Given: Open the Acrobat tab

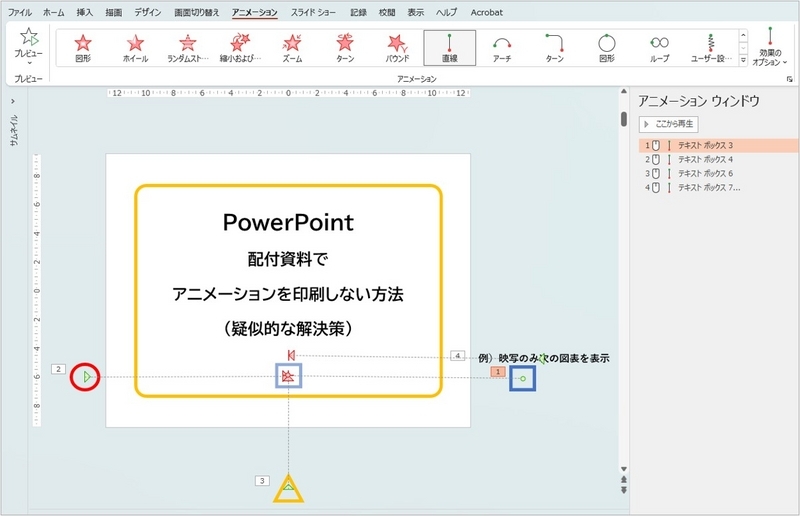Looking at the screenshot, I should pos(486,12).
